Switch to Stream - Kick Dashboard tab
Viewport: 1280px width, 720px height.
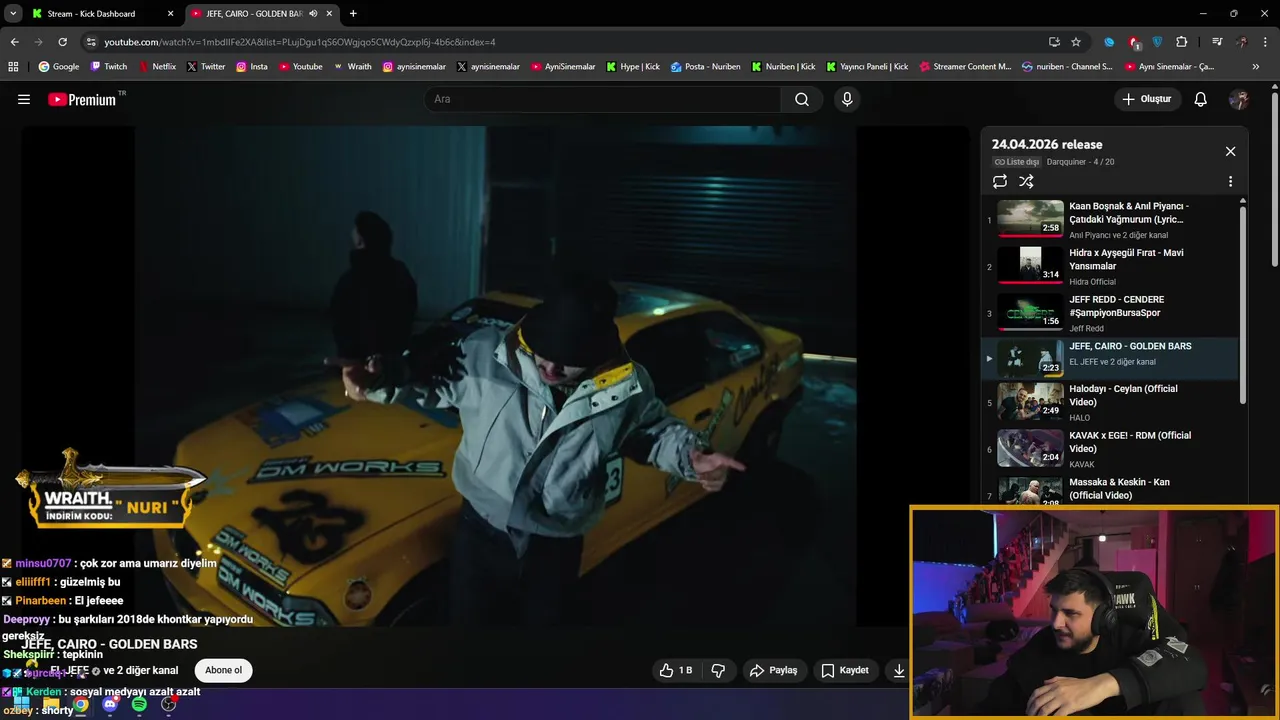103,13
